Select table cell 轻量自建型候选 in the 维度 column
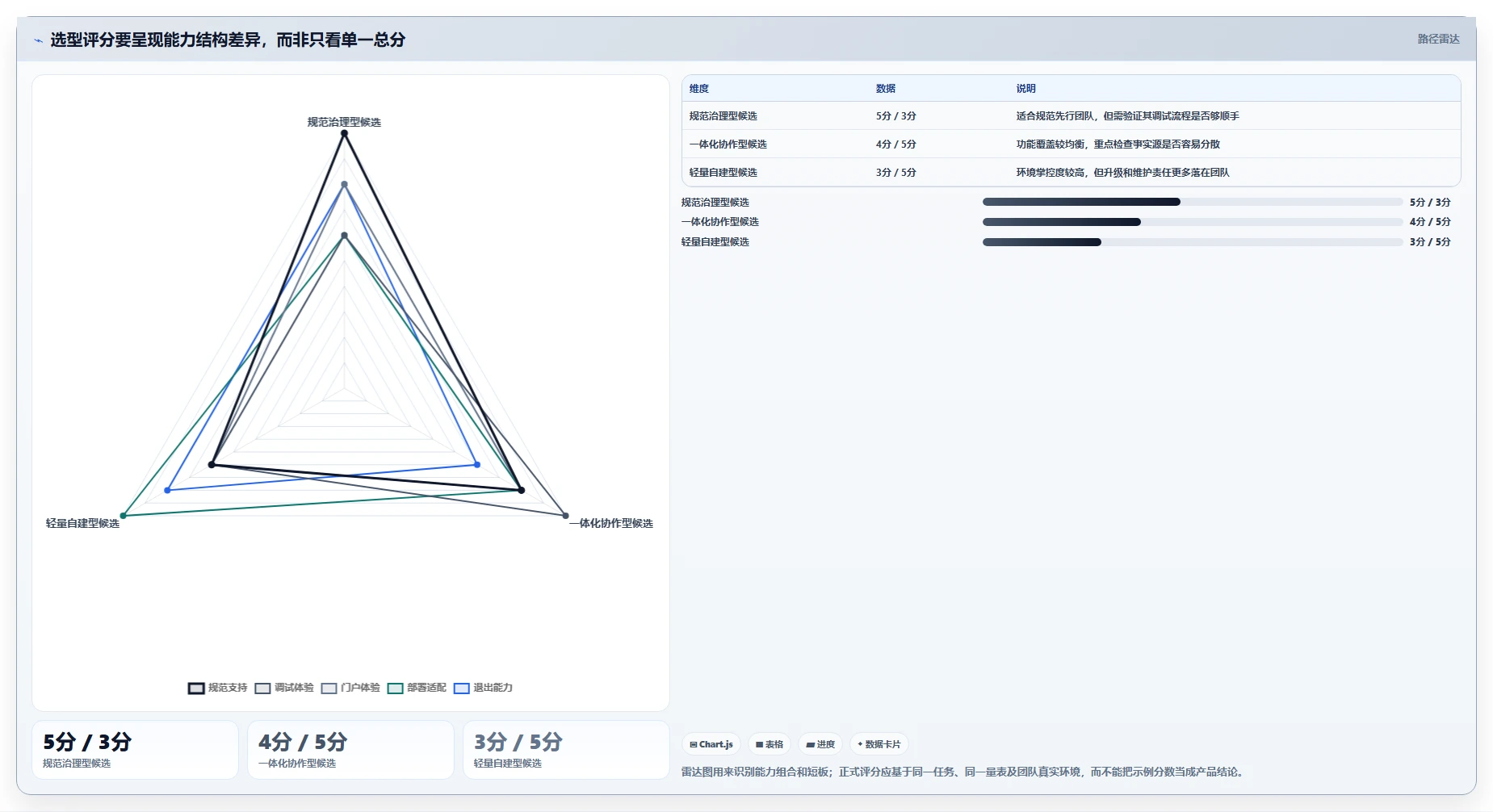 [x=723, y=173]
